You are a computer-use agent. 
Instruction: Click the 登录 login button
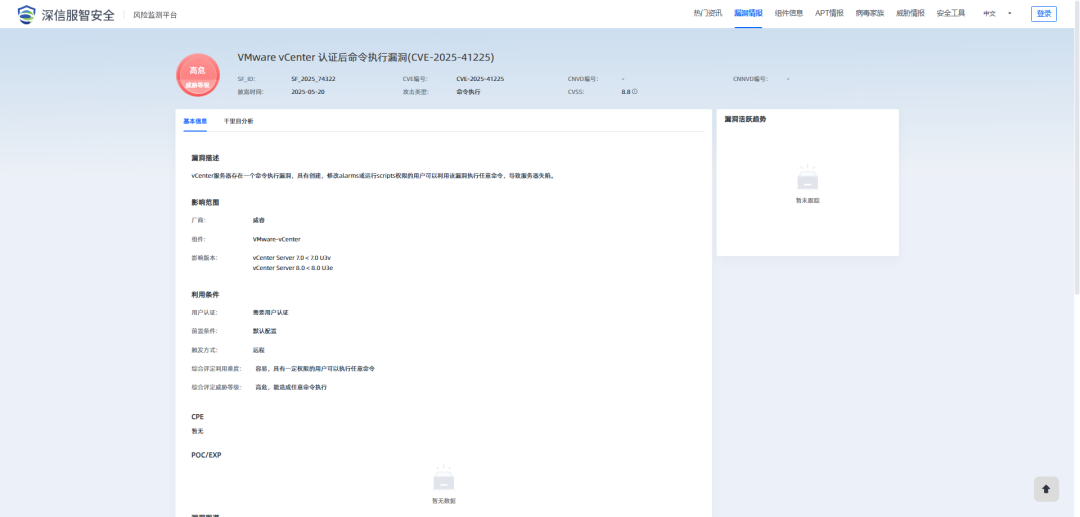[1043, 14]
